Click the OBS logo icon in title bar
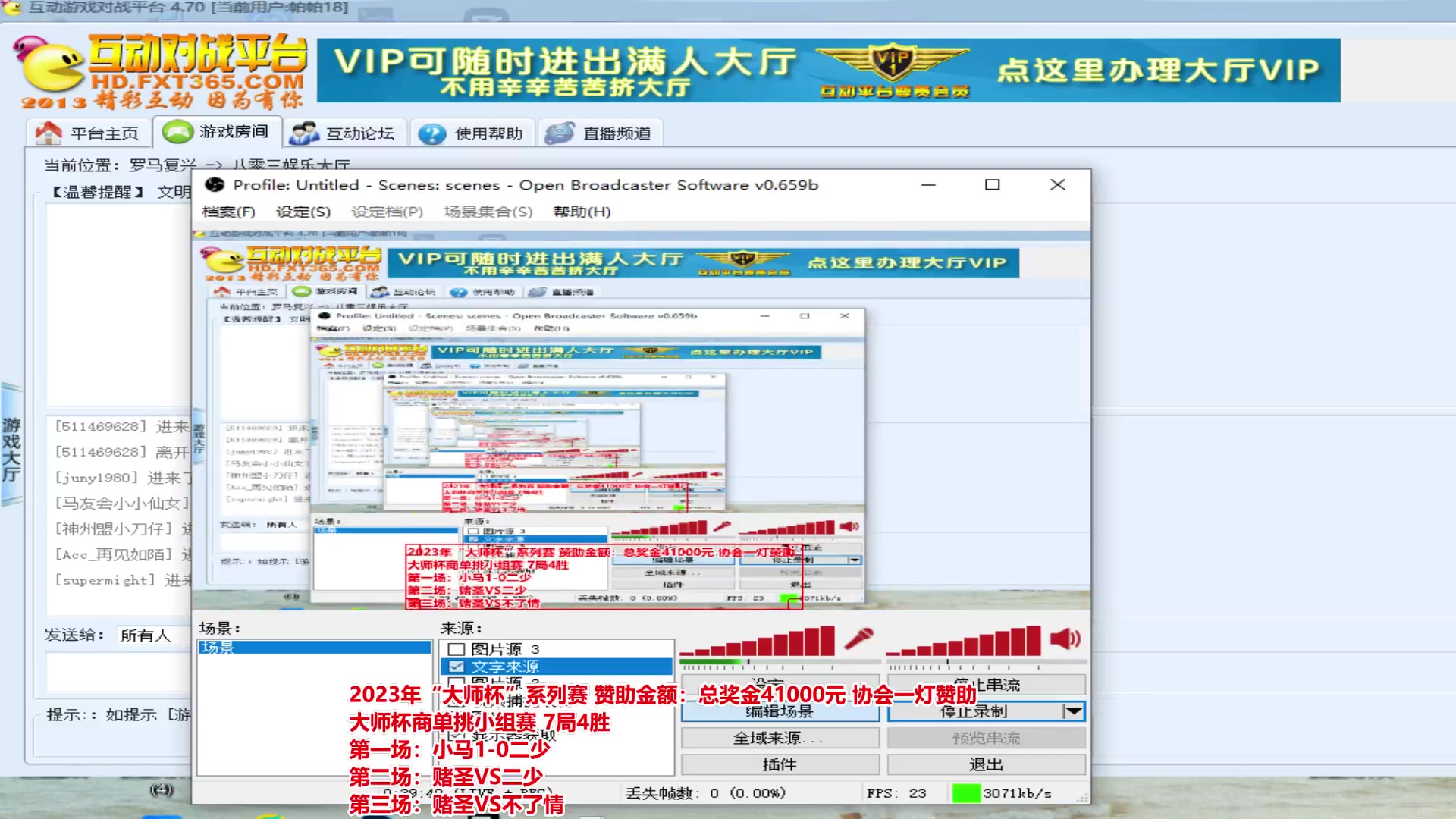The width and height of the screenshot is (1456, 819). pyautogui.click(x=215, y=185)
